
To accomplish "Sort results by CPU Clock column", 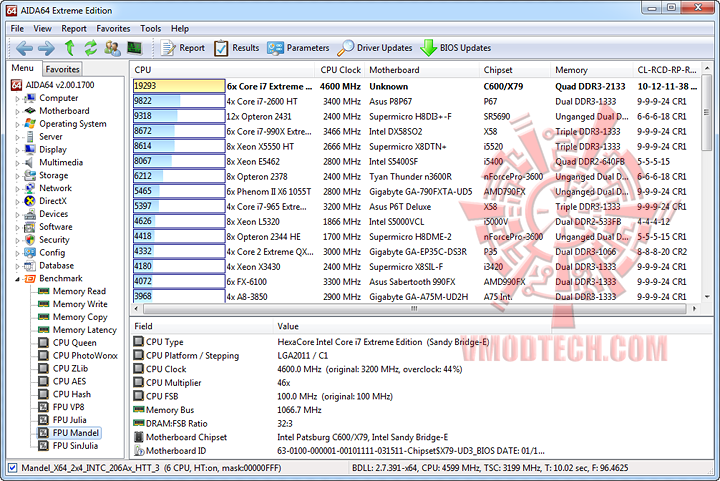I will pos(339,70).
